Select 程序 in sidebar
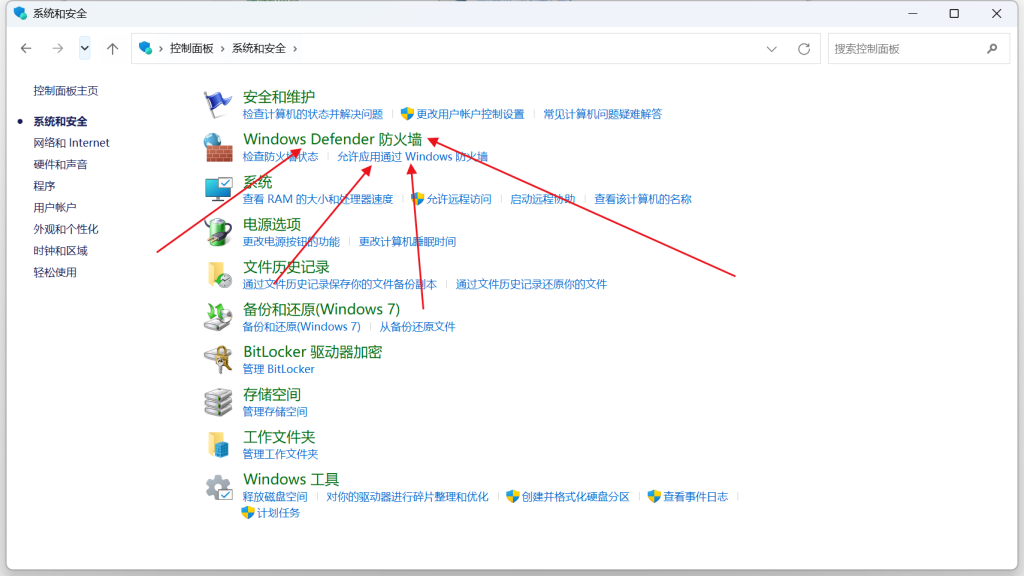 click(x=44, y=186)
